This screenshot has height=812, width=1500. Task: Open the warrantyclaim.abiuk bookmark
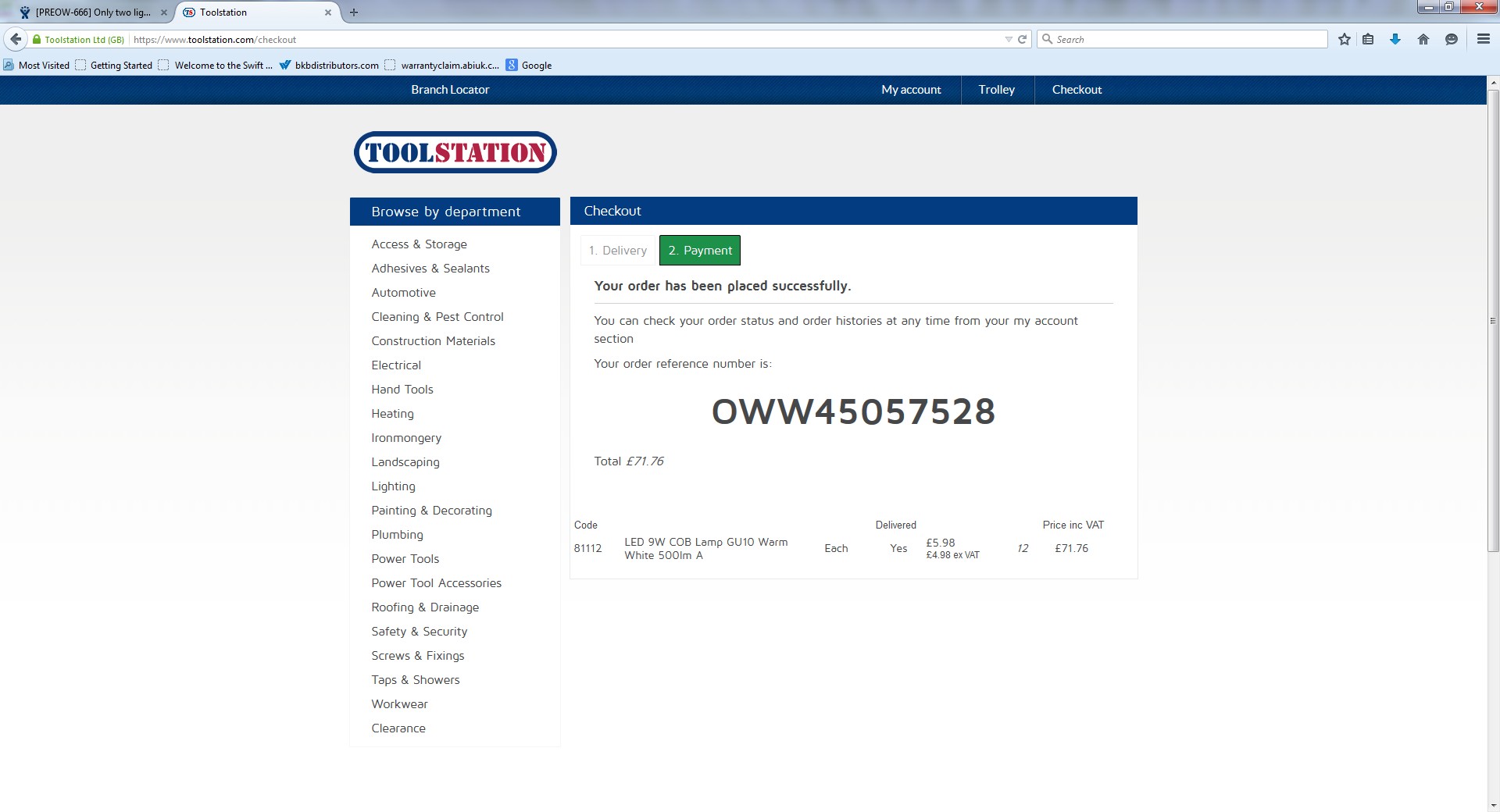click(x=442, y=65)
